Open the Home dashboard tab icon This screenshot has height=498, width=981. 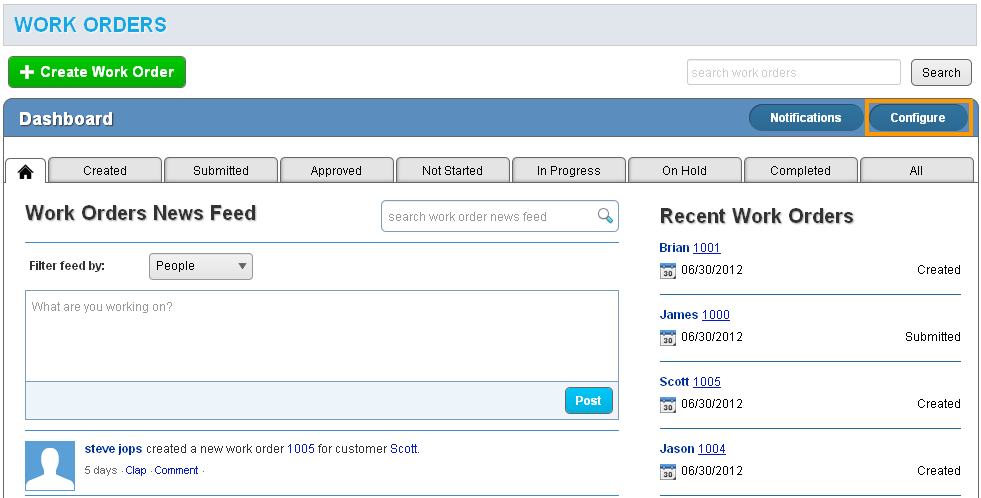25,171
